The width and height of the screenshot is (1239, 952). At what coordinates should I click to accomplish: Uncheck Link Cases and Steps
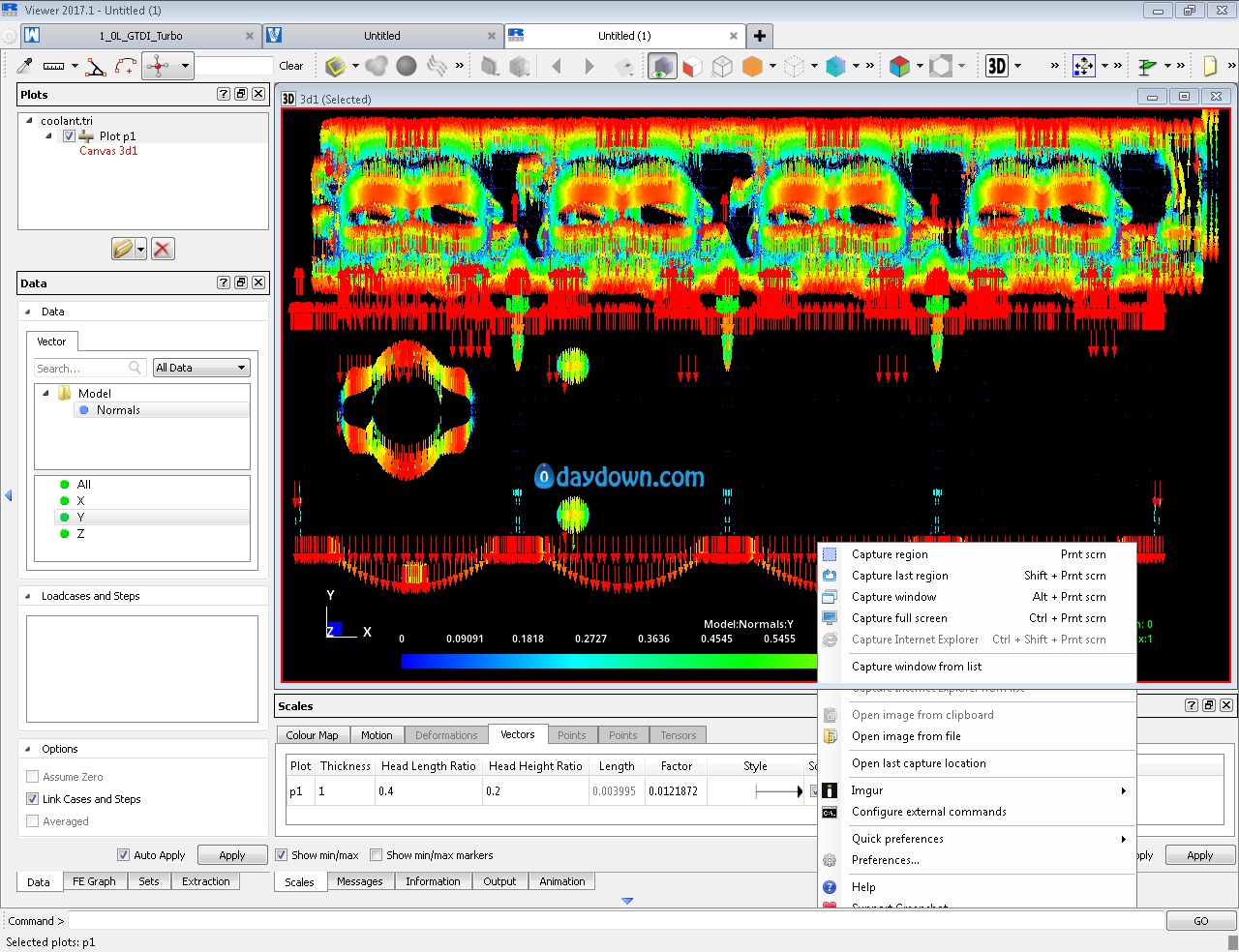33,799
